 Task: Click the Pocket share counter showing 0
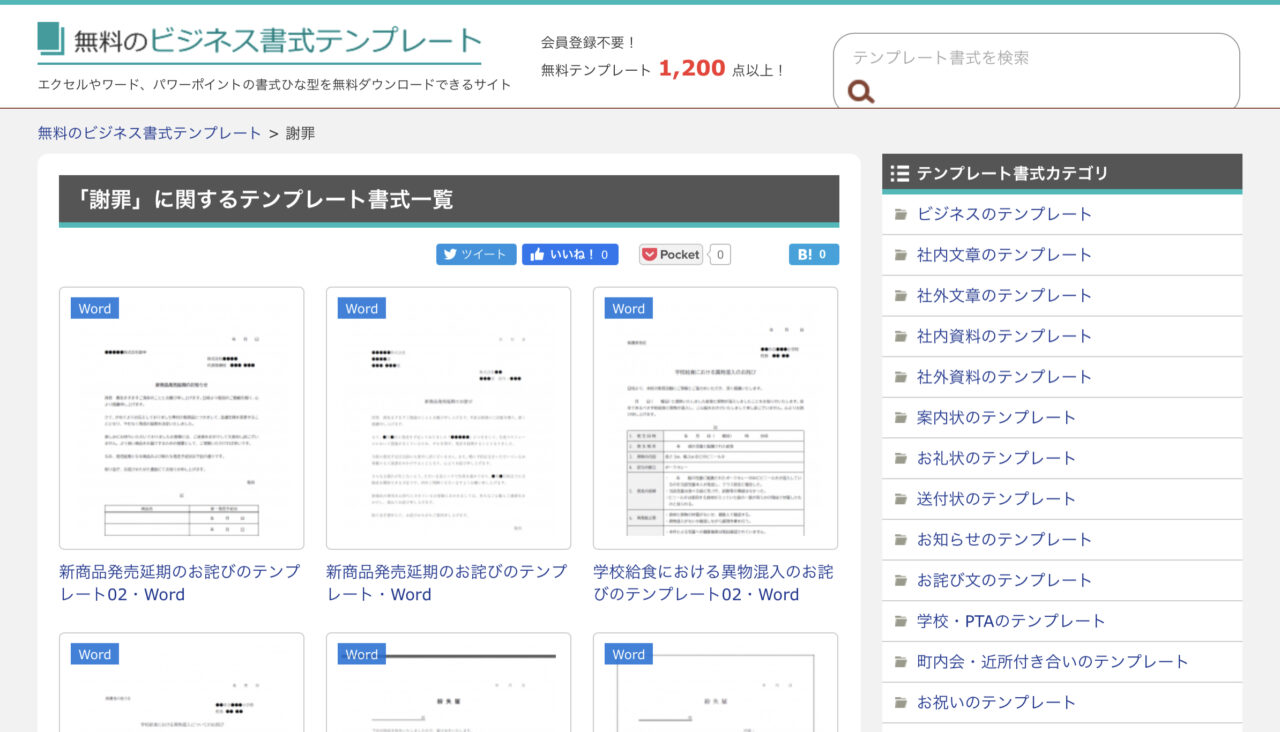719,254
